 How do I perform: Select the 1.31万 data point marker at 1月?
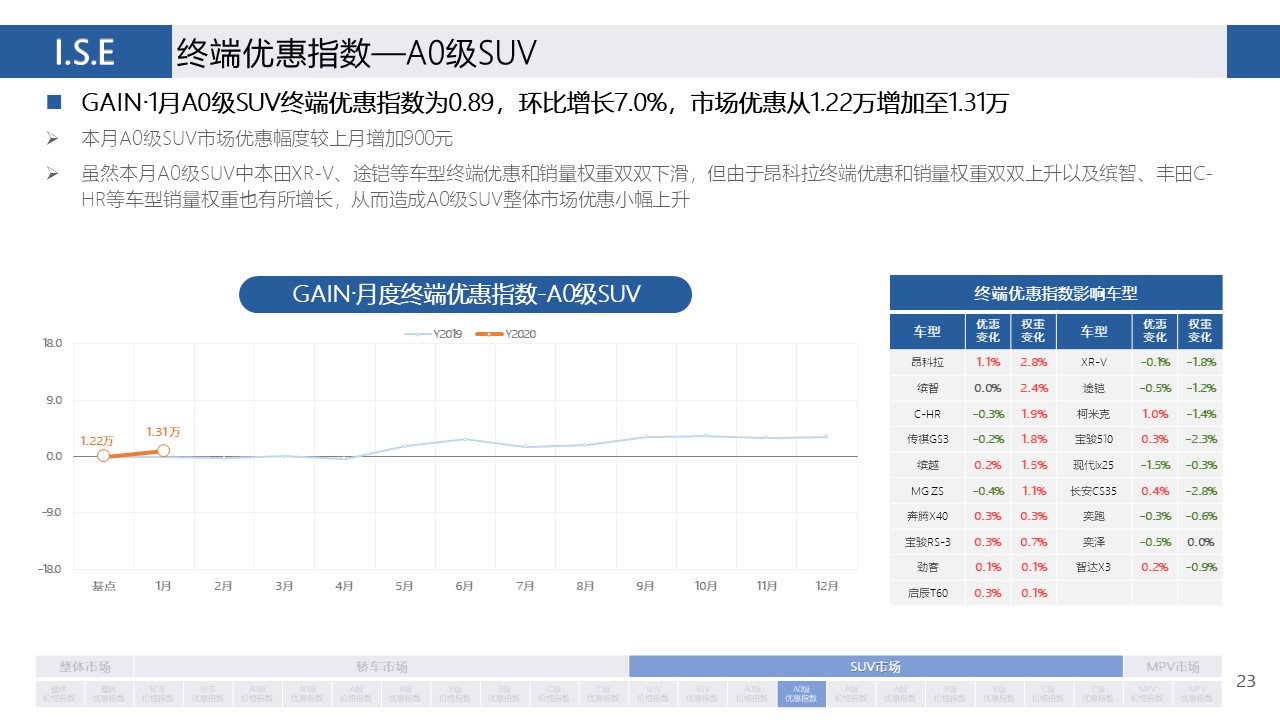163,451
